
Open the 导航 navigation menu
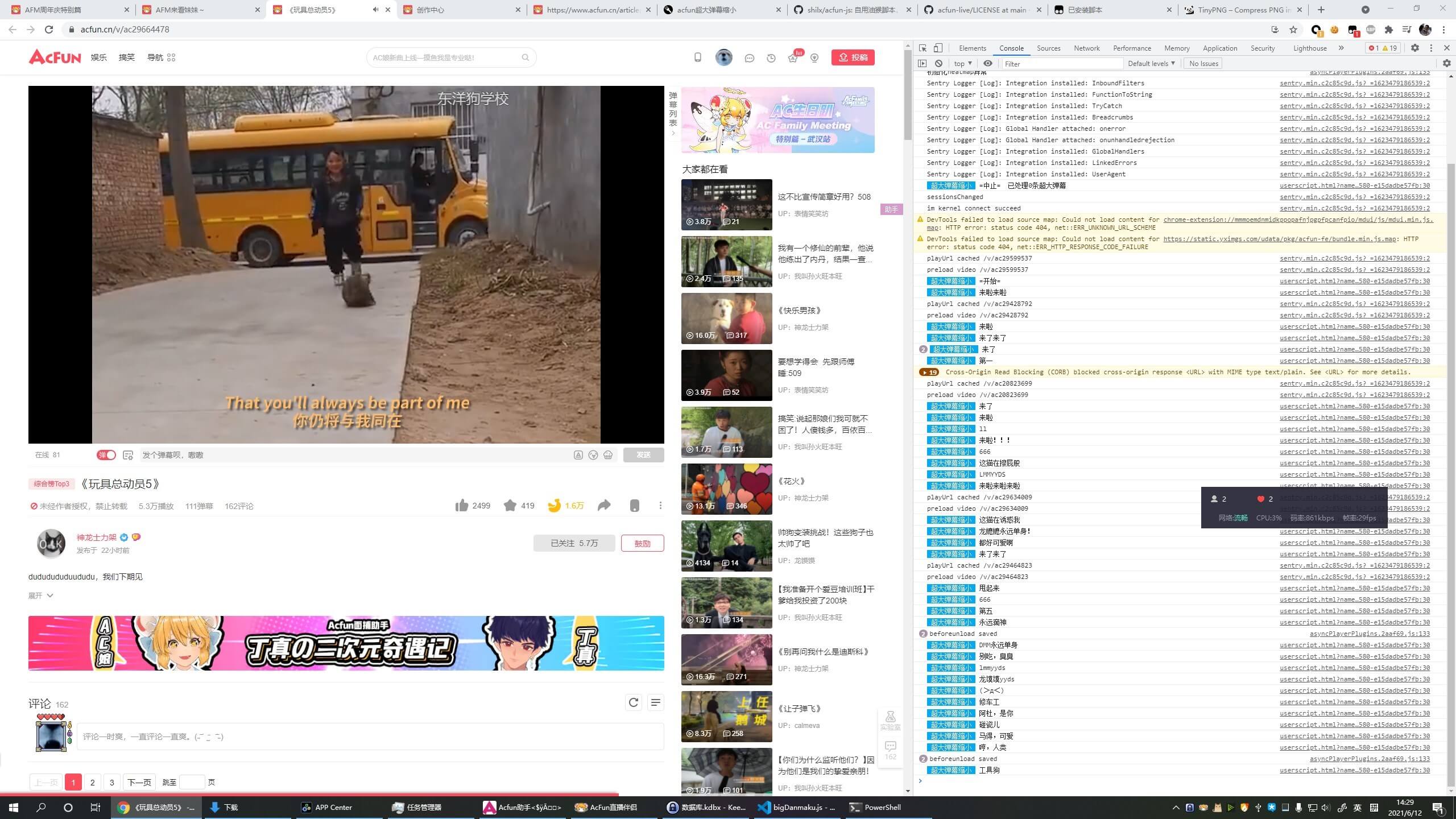pyautogui.click(x=161, y=57)
